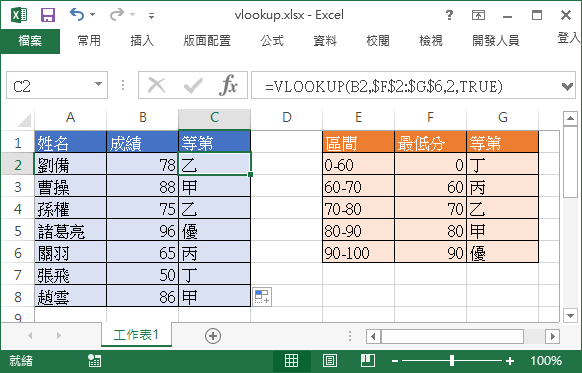Click the cell with 諸葛亮
This screenshot has width=582, height=373.
point(71,230)
